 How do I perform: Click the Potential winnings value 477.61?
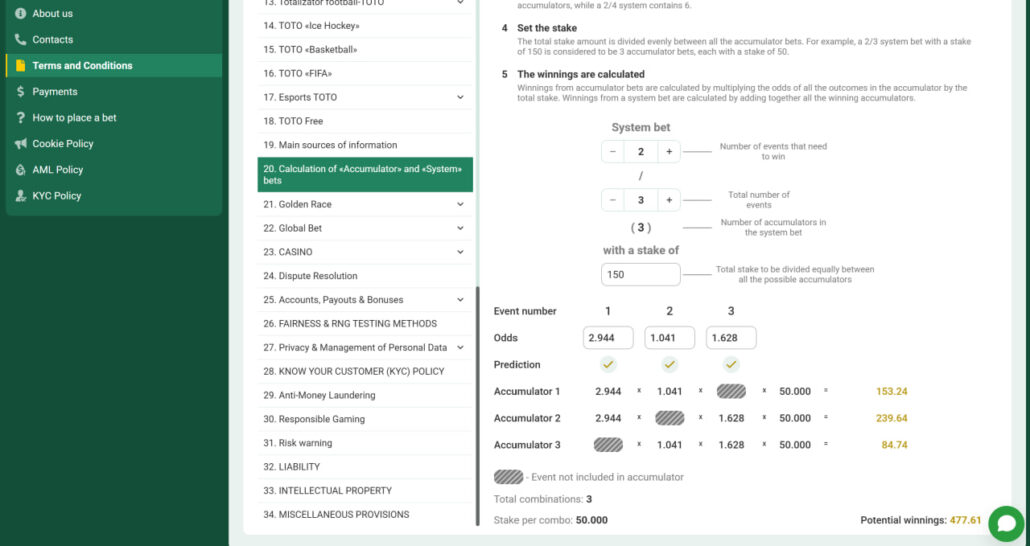pos(965,520)
